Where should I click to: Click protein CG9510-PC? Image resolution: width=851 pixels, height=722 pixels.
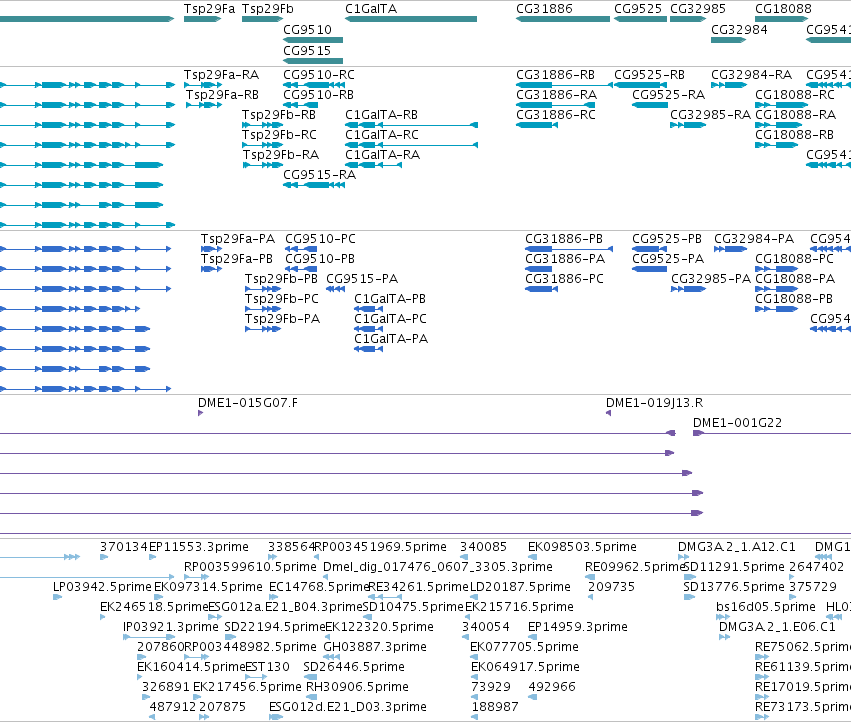pos(320,239)
